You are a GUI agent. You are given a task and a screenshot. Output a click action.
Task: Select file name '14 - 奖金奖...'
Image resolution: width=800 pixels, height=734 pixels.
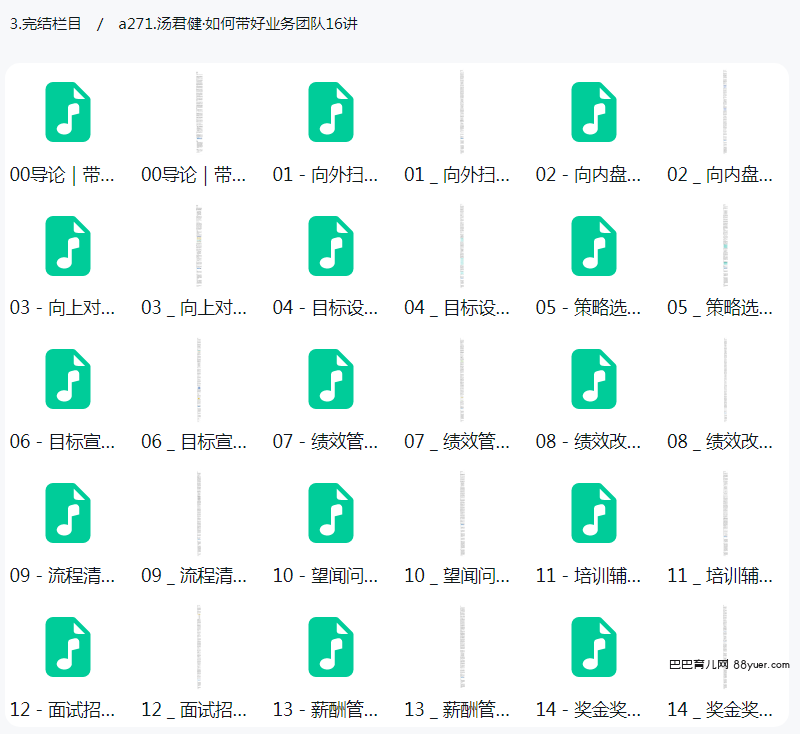pyautogui.click(x=588, y=710)
